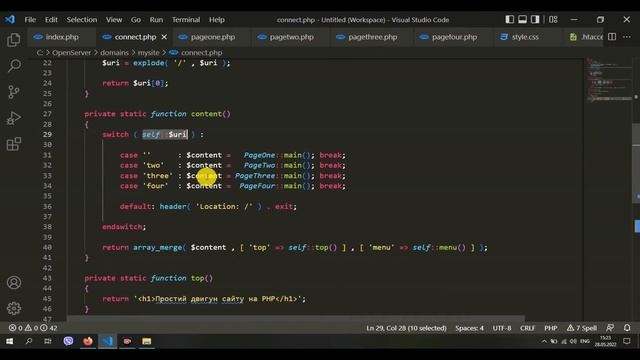Select the OpenServer breadcrumb segment

click(71, 53)
